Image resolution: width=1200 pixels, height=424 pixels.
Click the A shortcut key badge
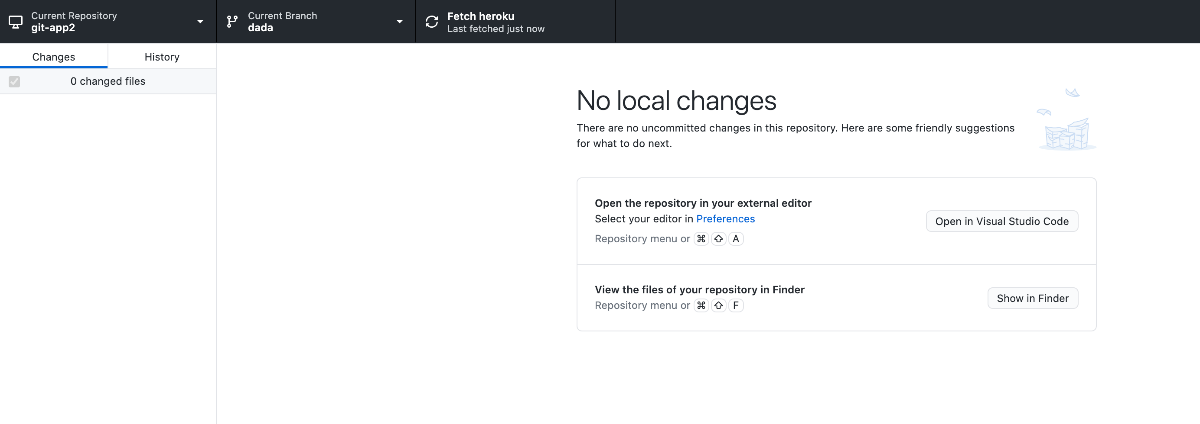(736, 239)
